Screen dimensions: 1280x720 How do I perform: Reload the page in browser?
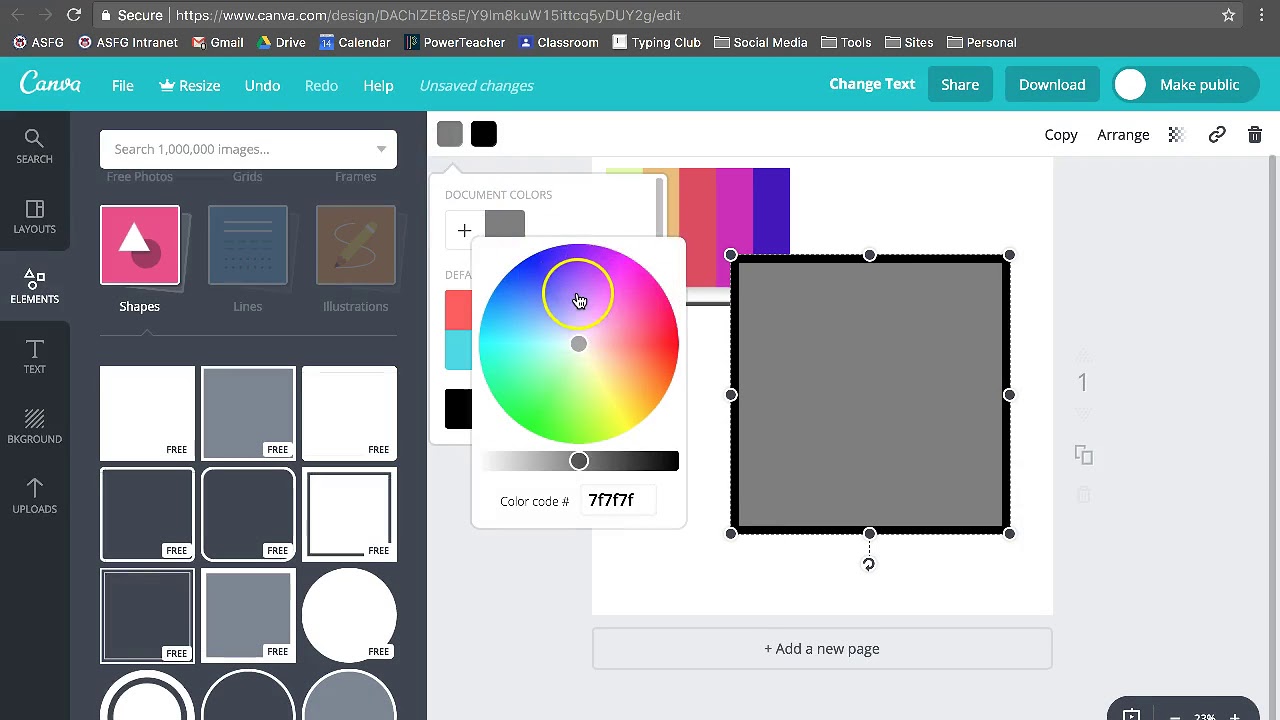74,15
